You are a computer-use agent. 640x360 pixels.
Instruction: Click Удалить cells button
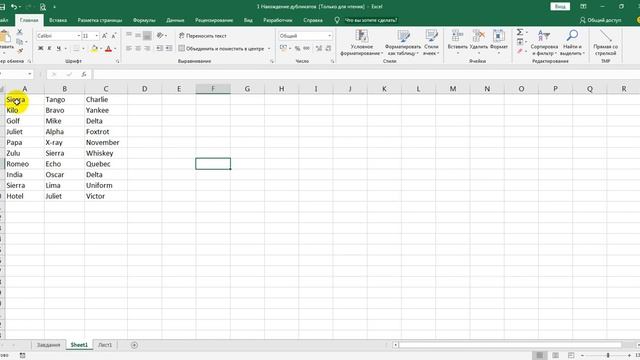pos(478,42)
